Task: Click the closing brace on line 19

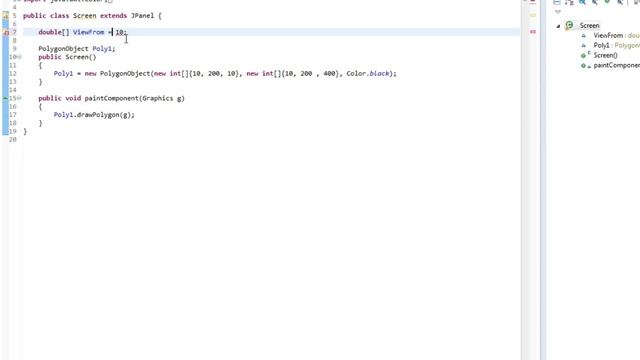Action: 25,131
